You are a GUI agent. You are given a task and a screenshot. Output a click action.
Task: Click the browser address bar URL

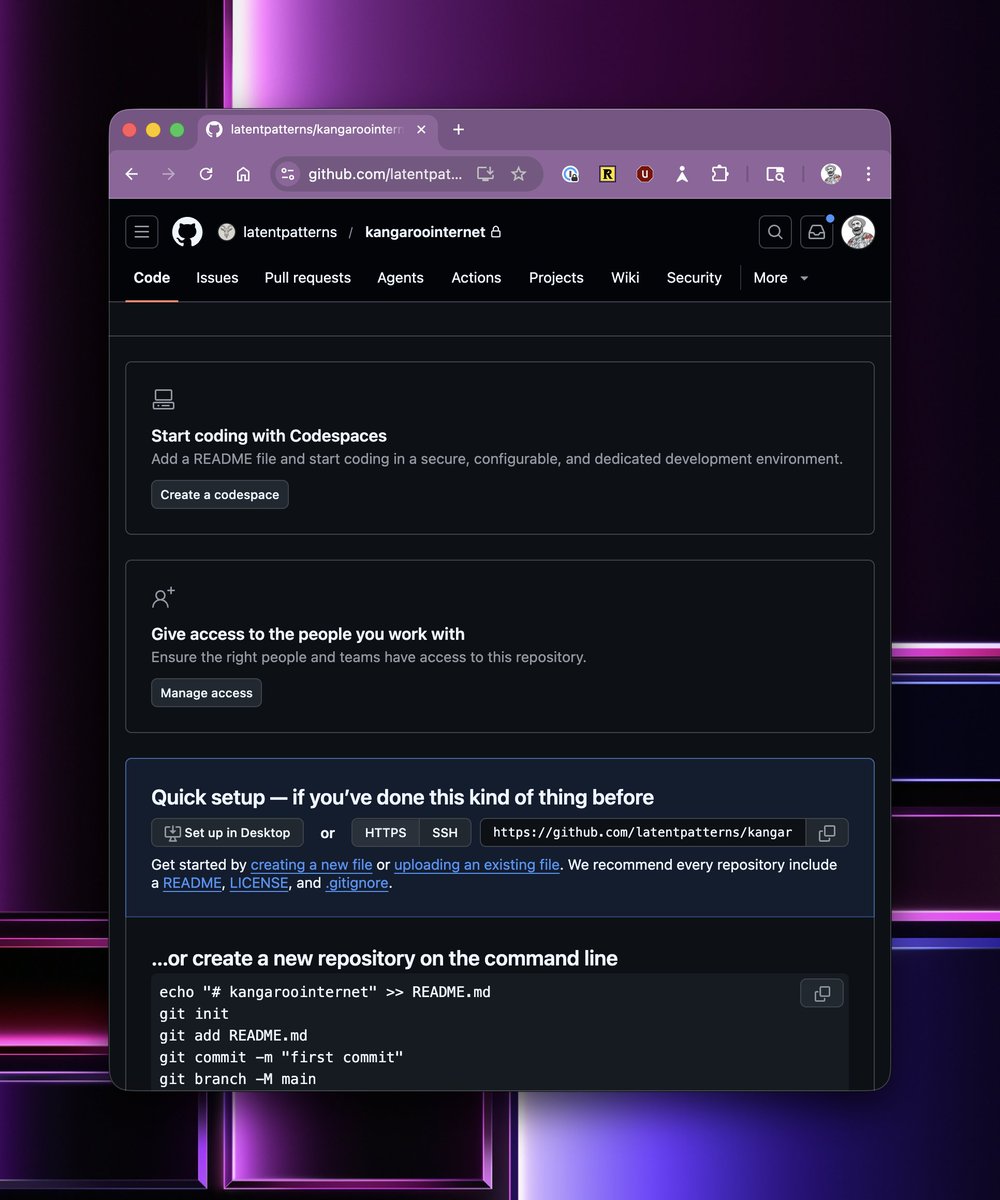tap(385, 174)
